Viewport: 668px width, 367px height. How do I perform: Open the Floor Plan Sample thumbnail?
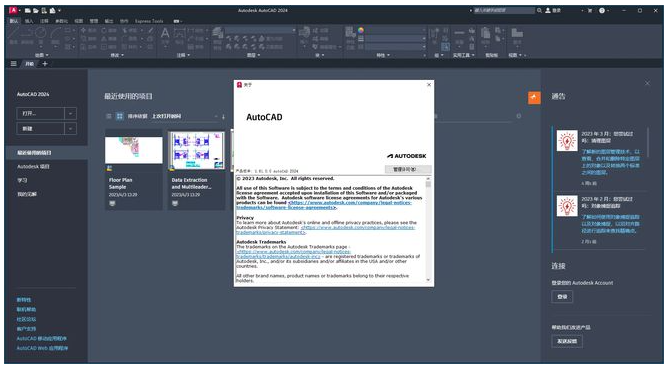(x=134, y=150)
